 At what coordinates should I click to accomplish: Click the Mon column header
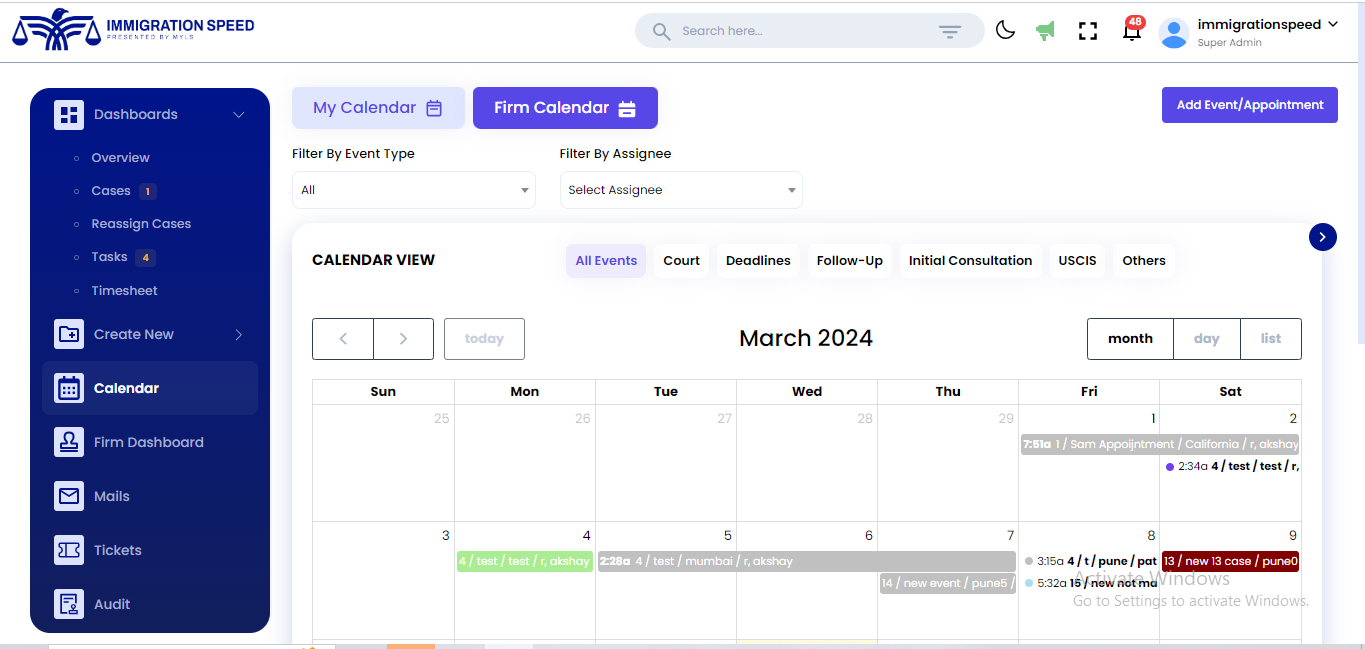tap(525, 392)
